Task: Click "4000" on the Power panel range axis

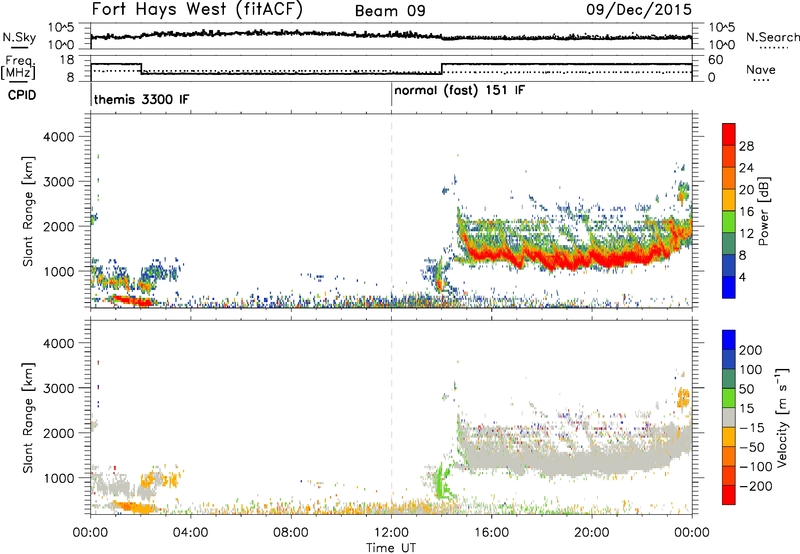Action: tap(58, 137)
